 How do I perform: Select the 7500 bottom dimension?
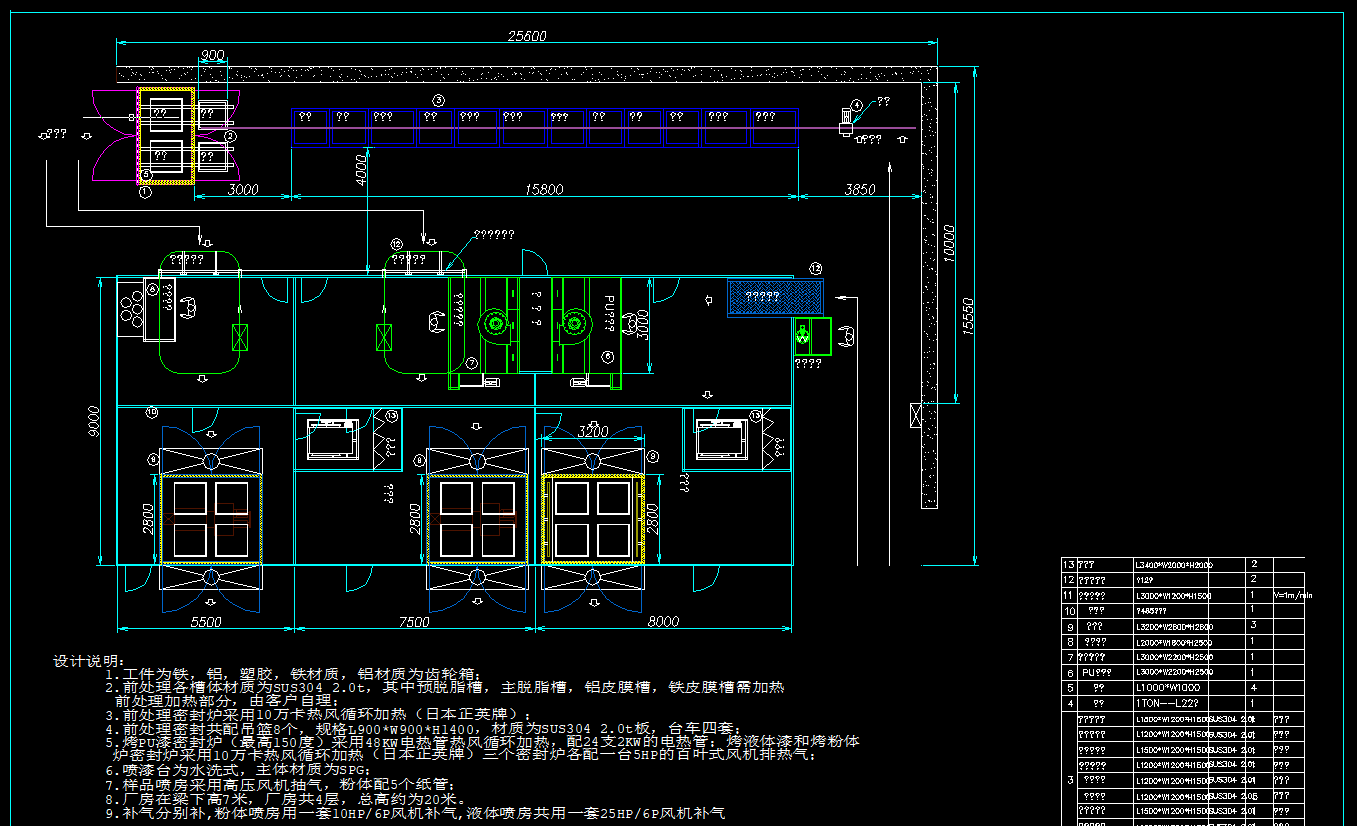pos(414,622)
